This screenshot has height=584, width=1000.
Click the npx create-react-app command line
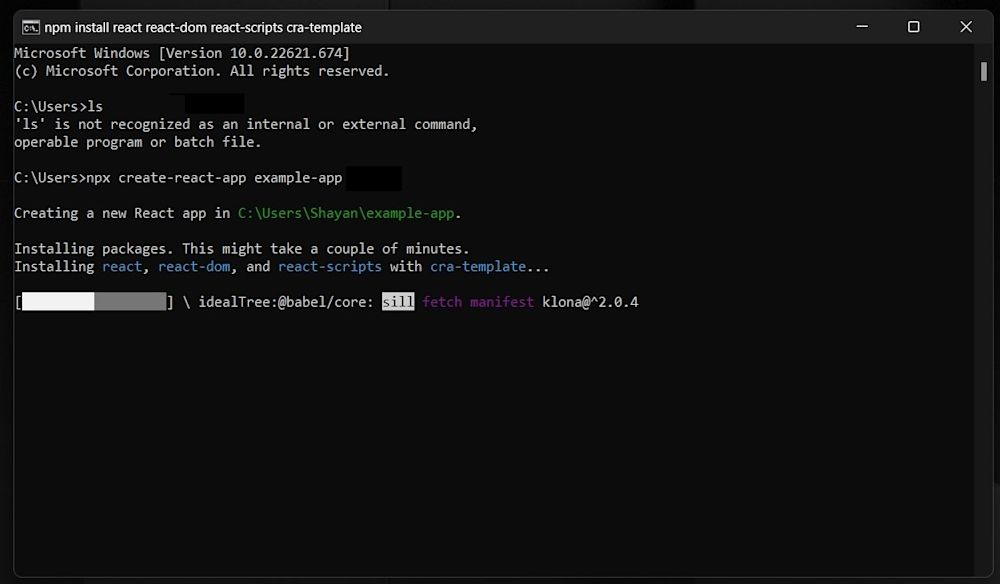[180, 177]
